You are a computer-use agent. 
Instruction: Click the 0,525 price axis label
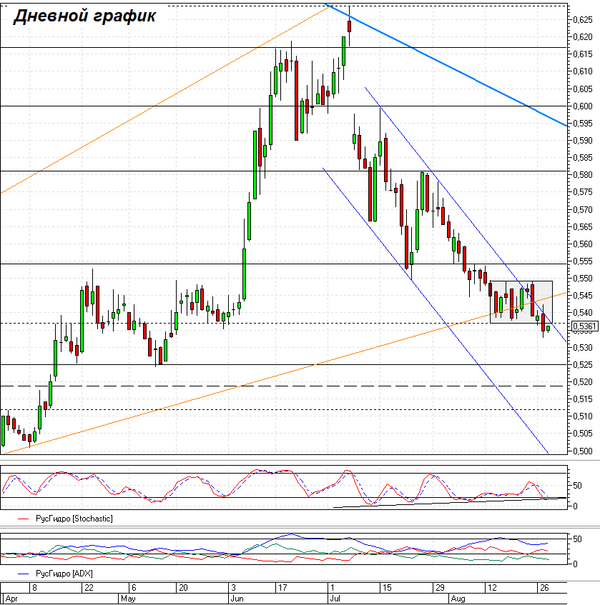tap(582, 364)
